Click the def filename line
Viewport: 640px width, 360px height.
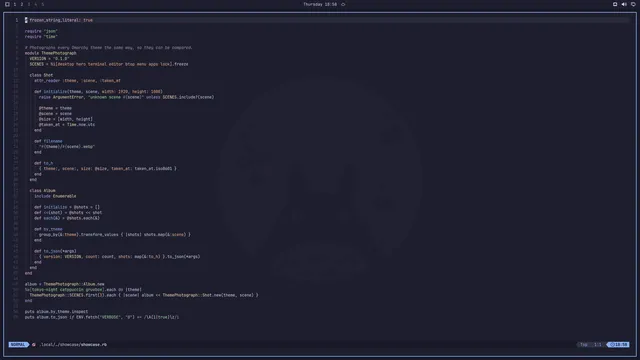[x=48, y=141]
